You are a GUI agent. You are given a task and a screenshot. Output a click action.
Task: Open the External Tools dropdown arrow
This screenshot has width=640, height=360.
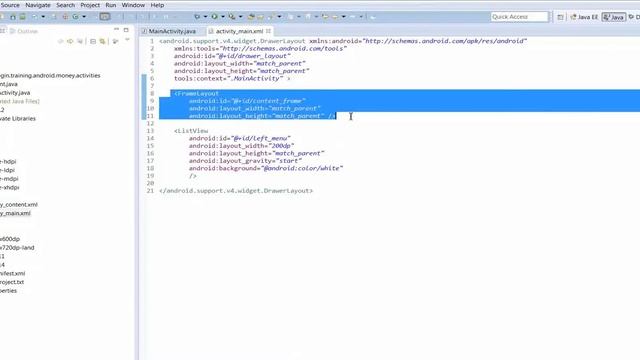point(240,17)
